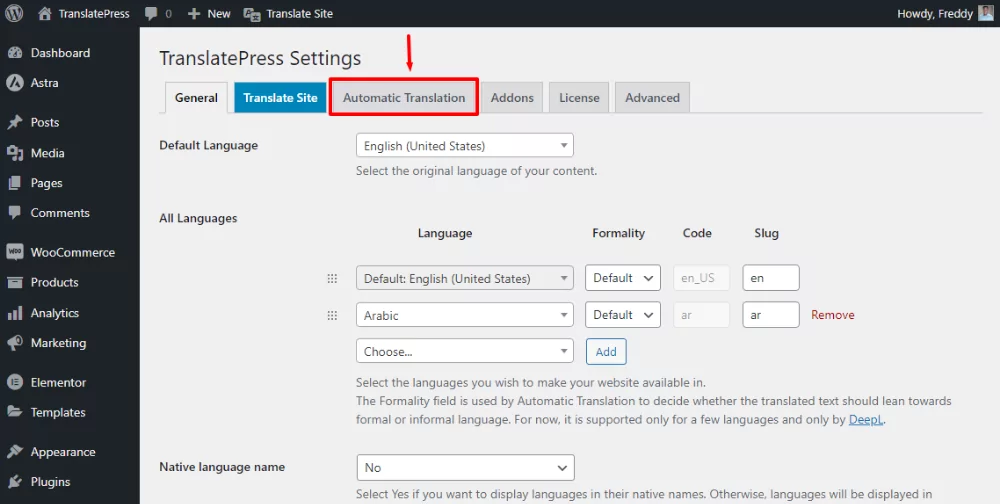This screenshot has width=1000, height=504.
Task: Open the Advanced tab
Action: 652,98
